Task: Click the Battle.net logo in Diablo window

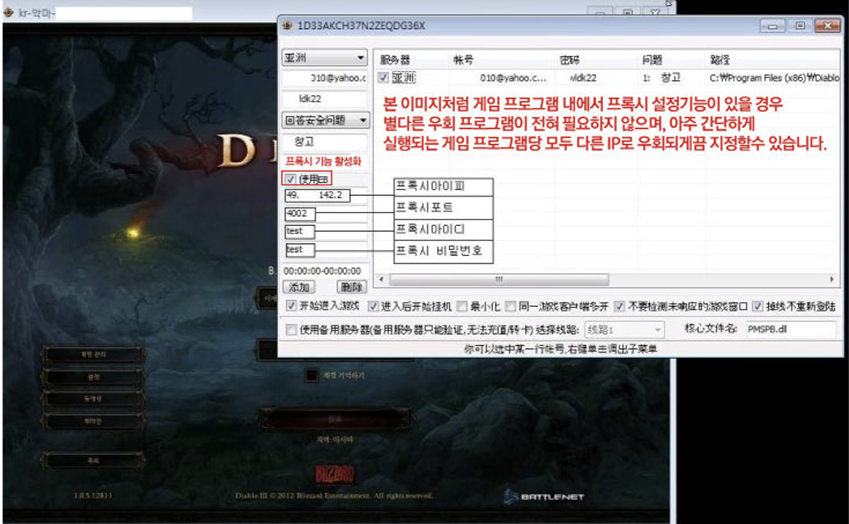Action: tap(544, 496)
